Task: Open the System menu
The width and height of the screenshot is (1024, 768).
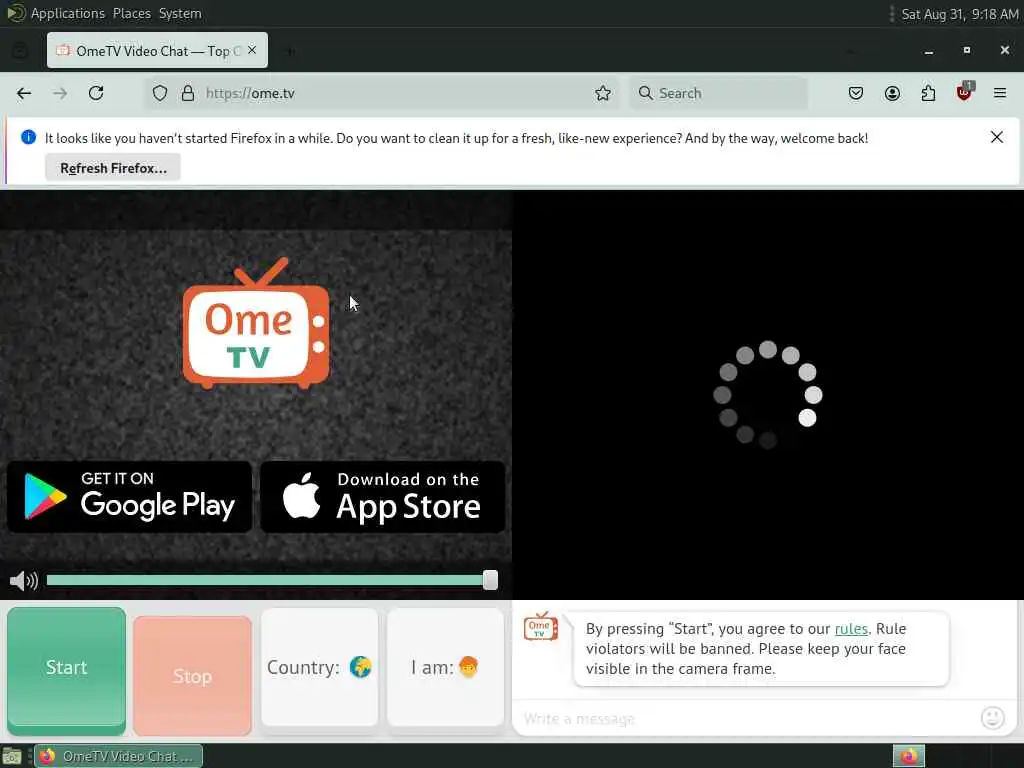Action: click(180, 14)
